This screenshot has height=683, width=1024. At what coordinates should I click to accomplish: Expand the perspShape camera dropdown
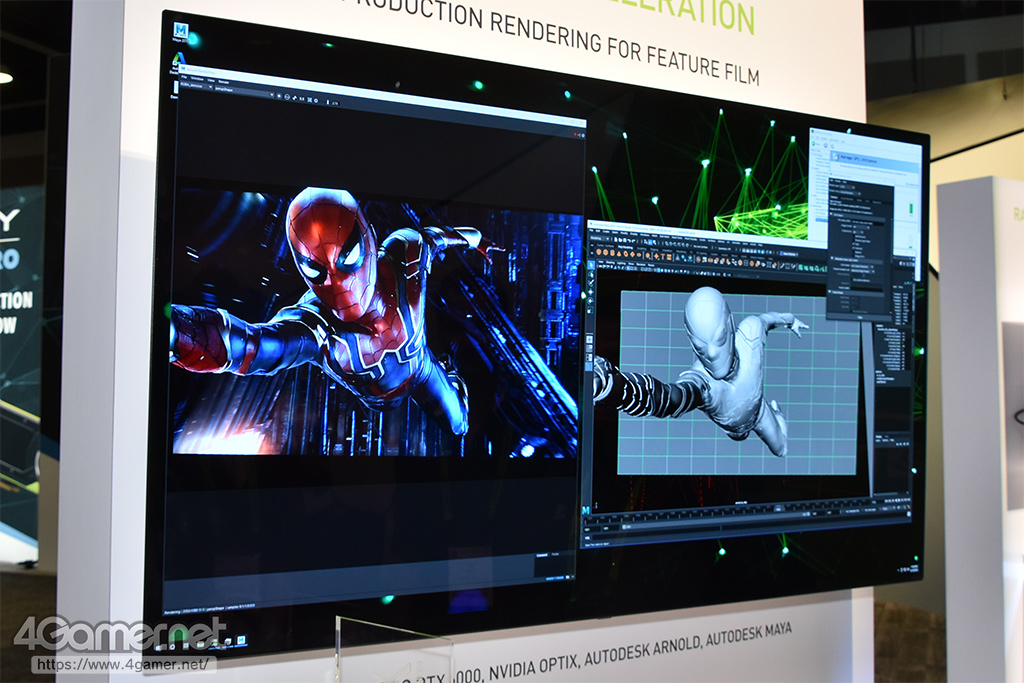tap(244, 92)
